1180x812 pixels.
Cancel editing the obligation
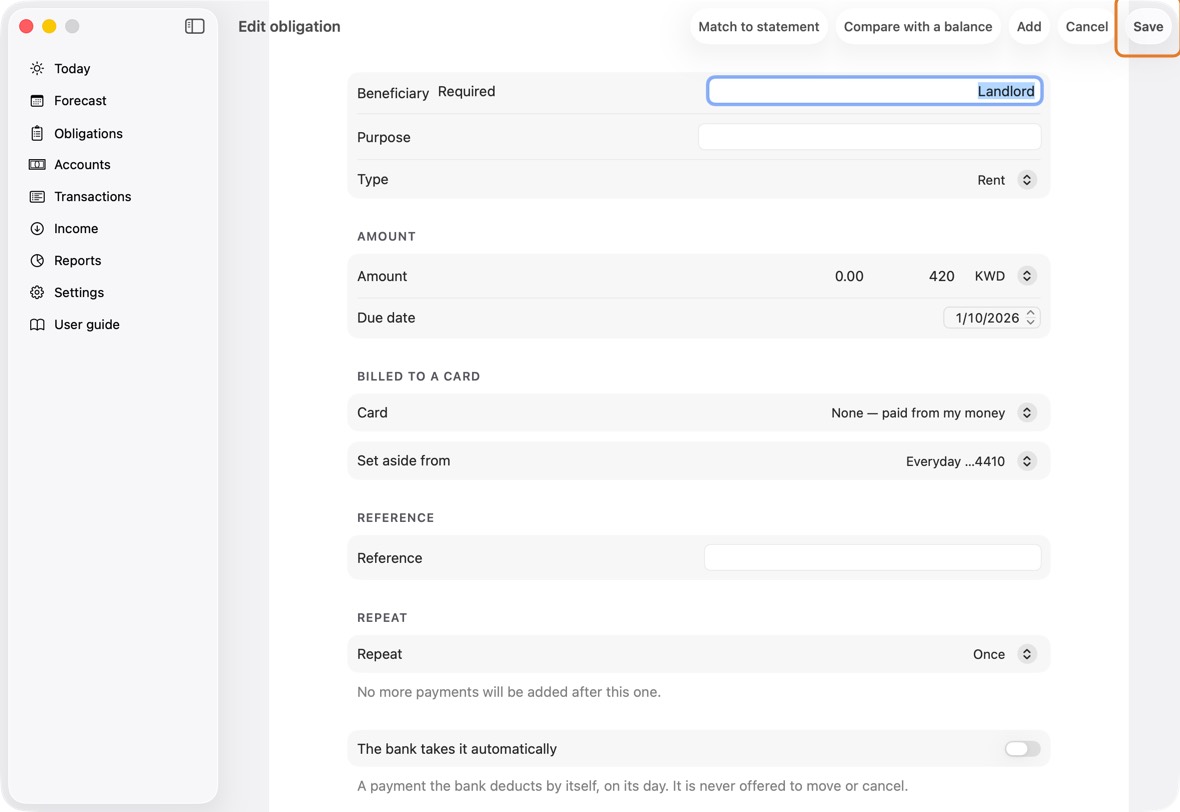[x=1087, y=26]
